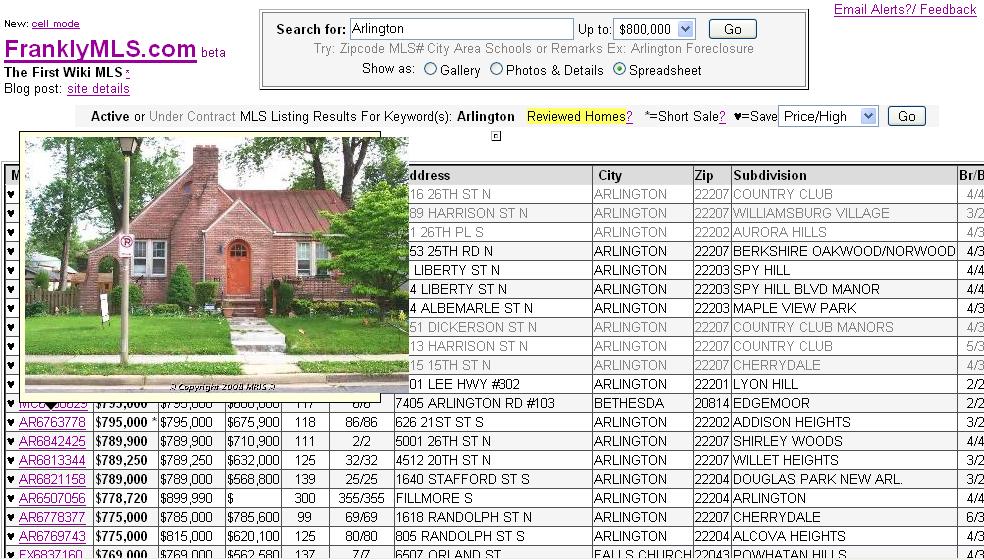Click the $778,720 bold price cell

pyautogui.click(x=121, y=498)
